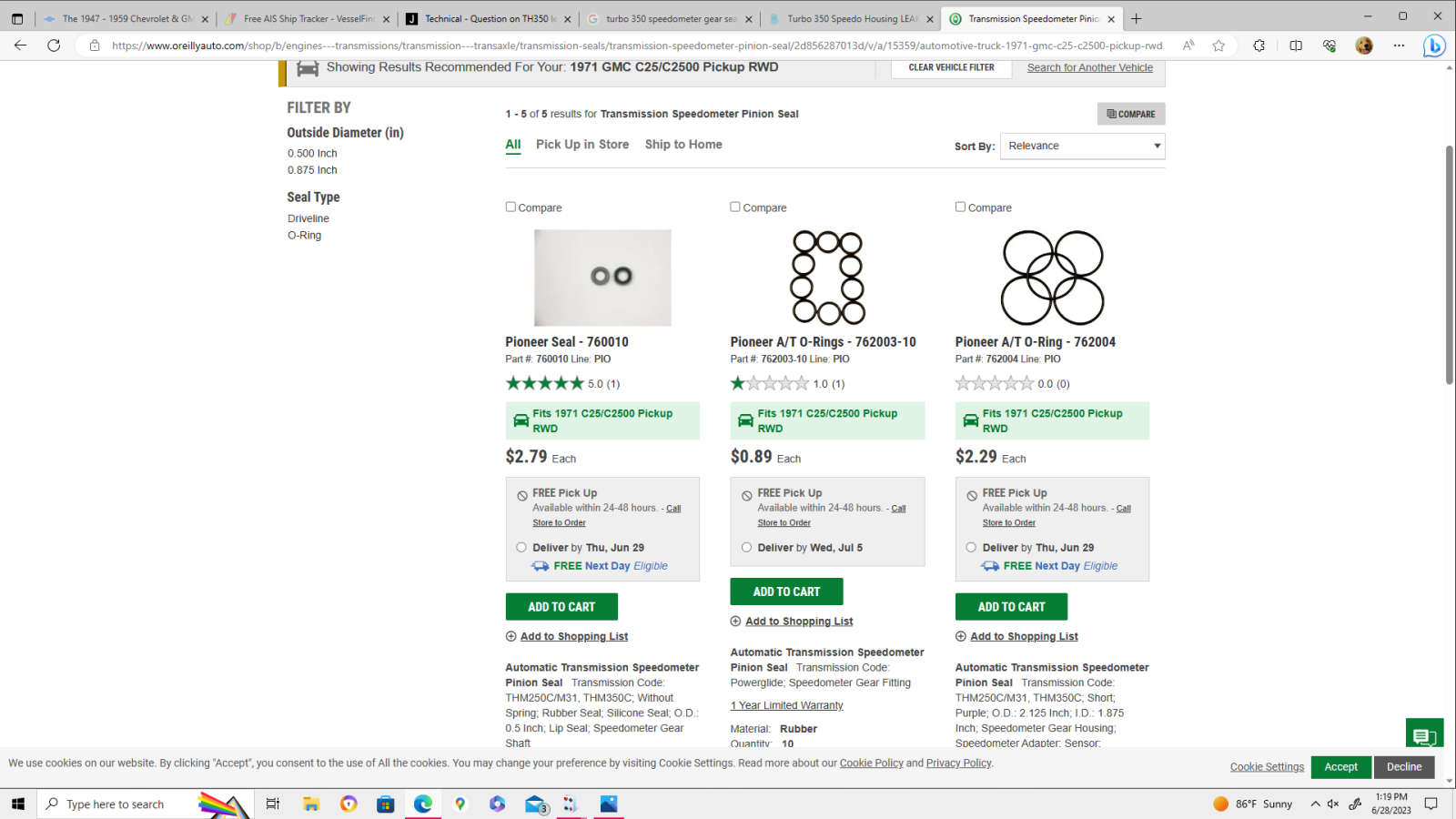Add Pioneer O-Ring 762004 to cart
Viewport: 1456px width, 819px height.
(1011, 607)
